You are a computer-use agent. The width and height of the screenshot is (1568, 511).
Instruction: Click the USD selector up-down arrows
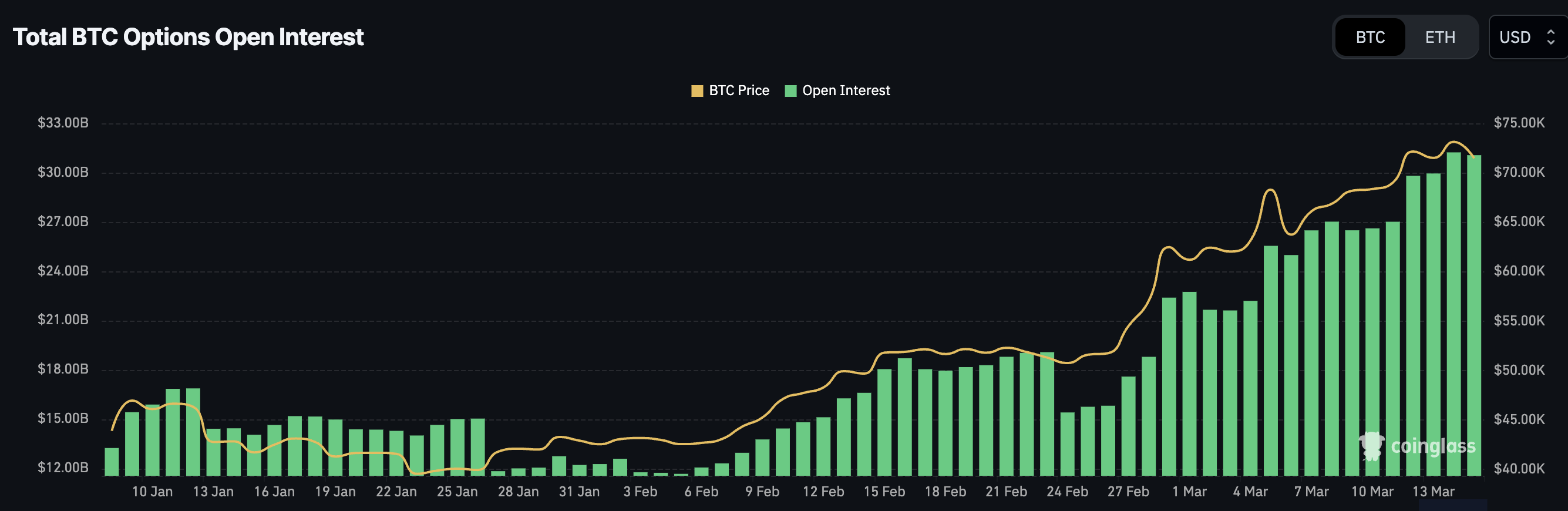pos(1550,37)
